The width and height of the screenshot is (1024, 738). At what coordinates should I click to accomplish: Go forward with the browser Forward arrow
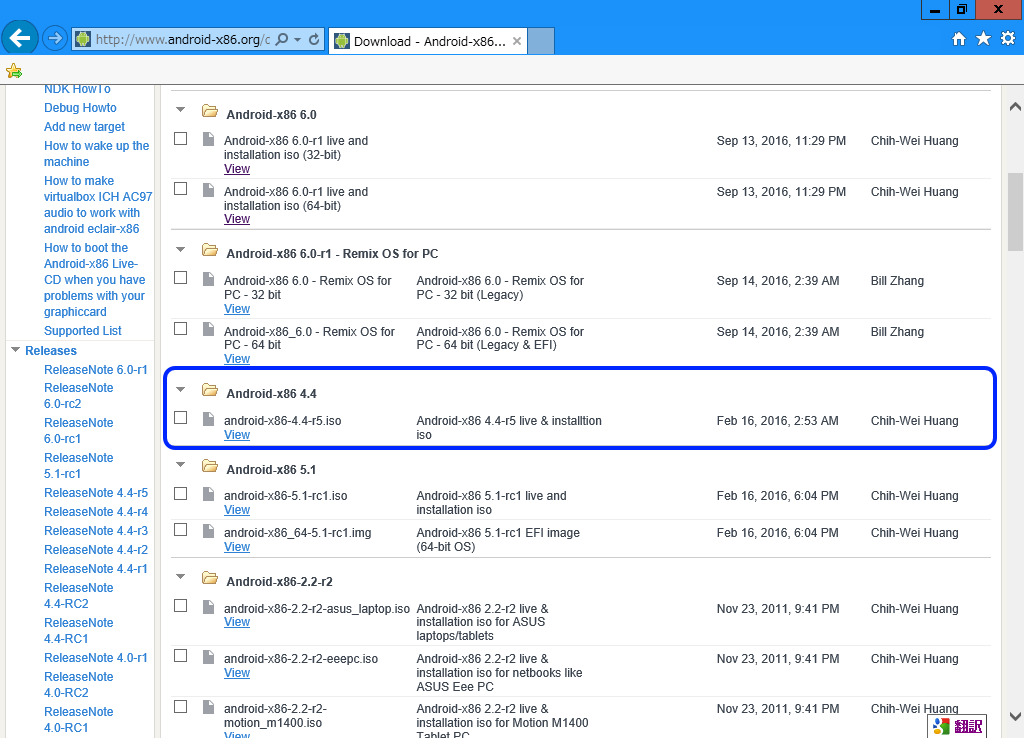click(x=55, y=39)
